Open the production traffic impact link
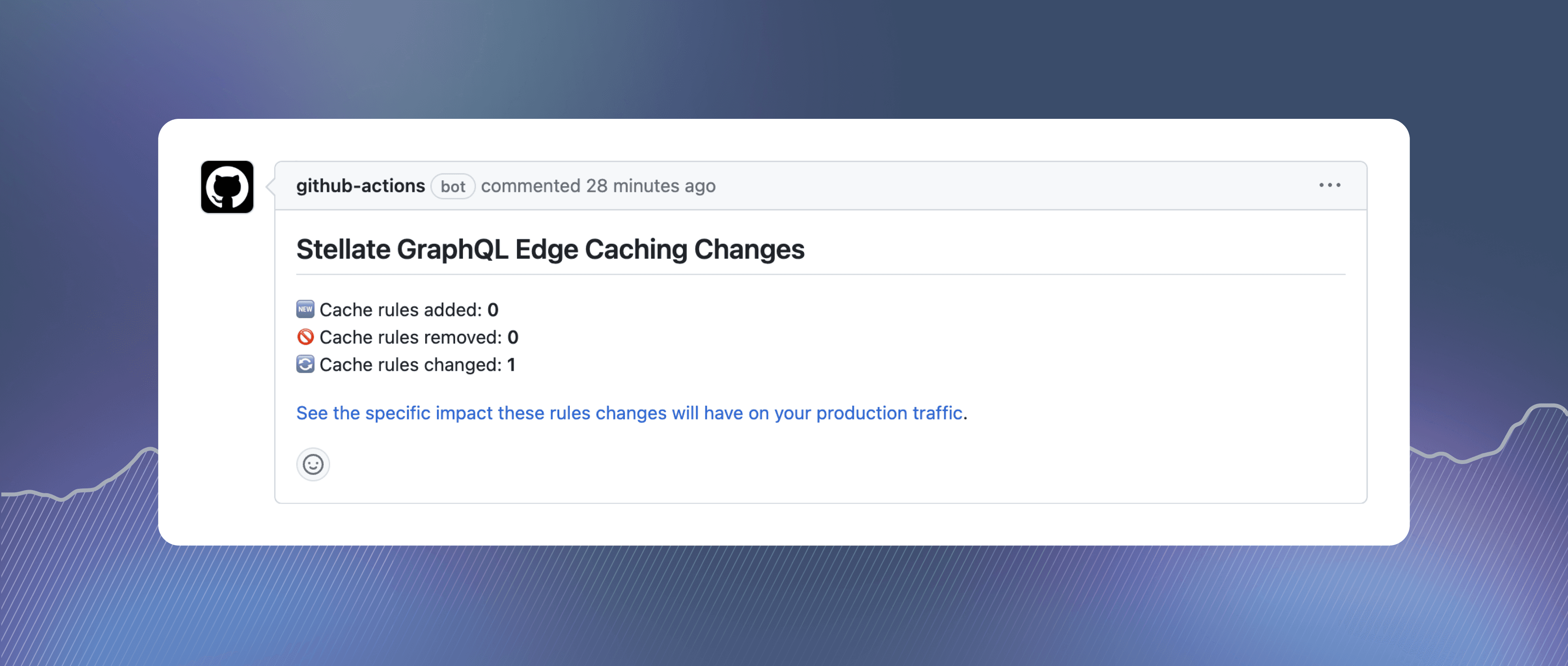The height and width of the screenshot is (666, 1568). pos(629,413)
